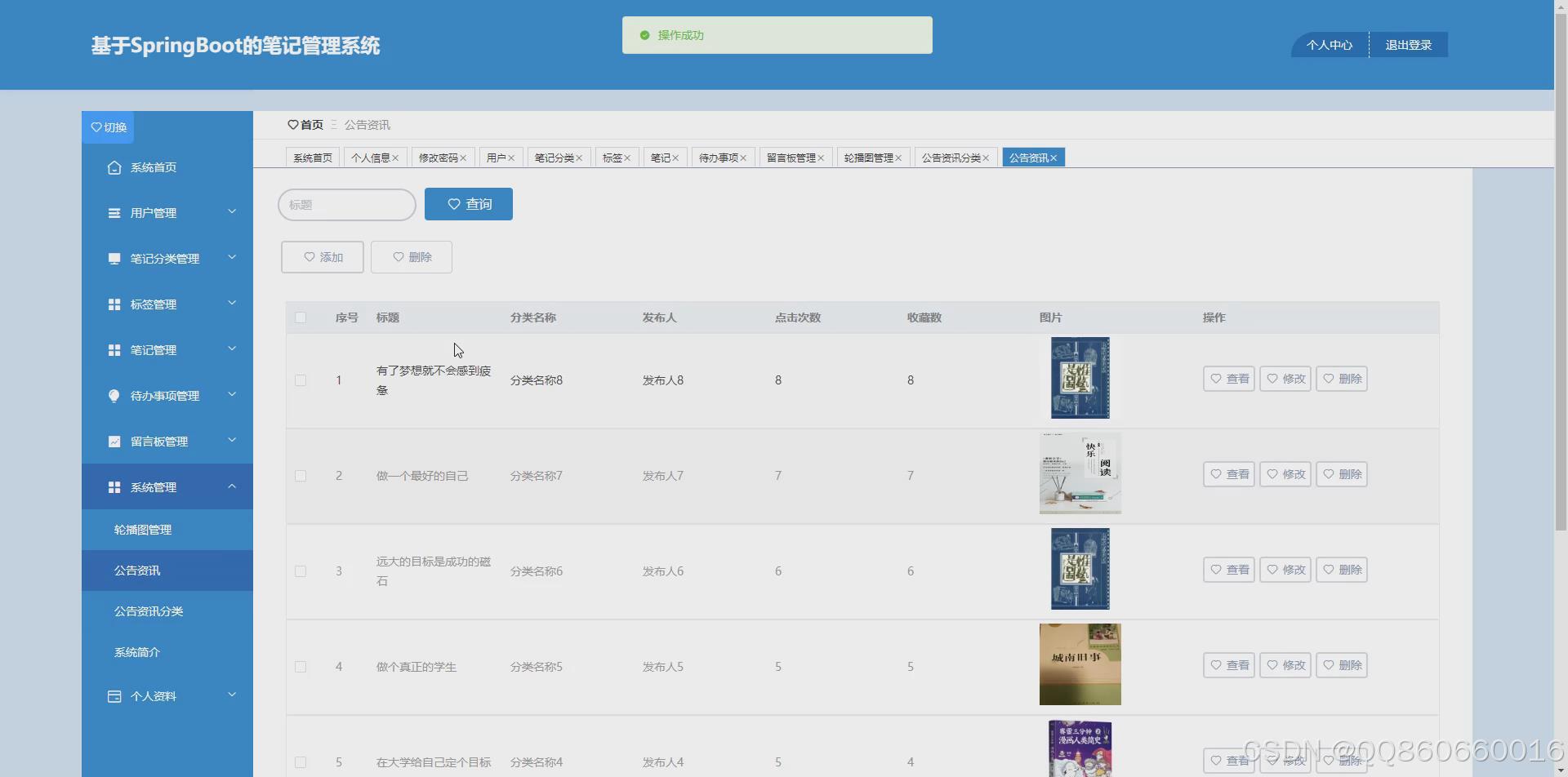Image resolution: width=1568 pixels, height=777 pixels.
Task: Click the grid icon beside 笔记管理
Action: click(114, 350)
